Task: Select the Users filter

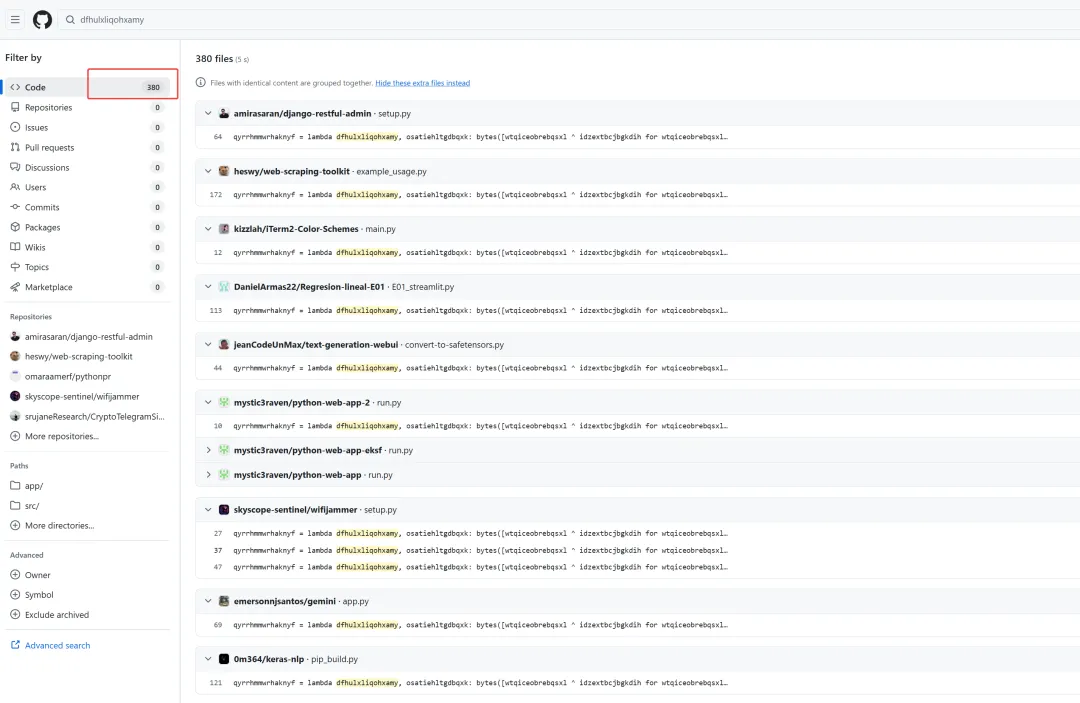Action: pyautogui.click(x=86, y=187)
